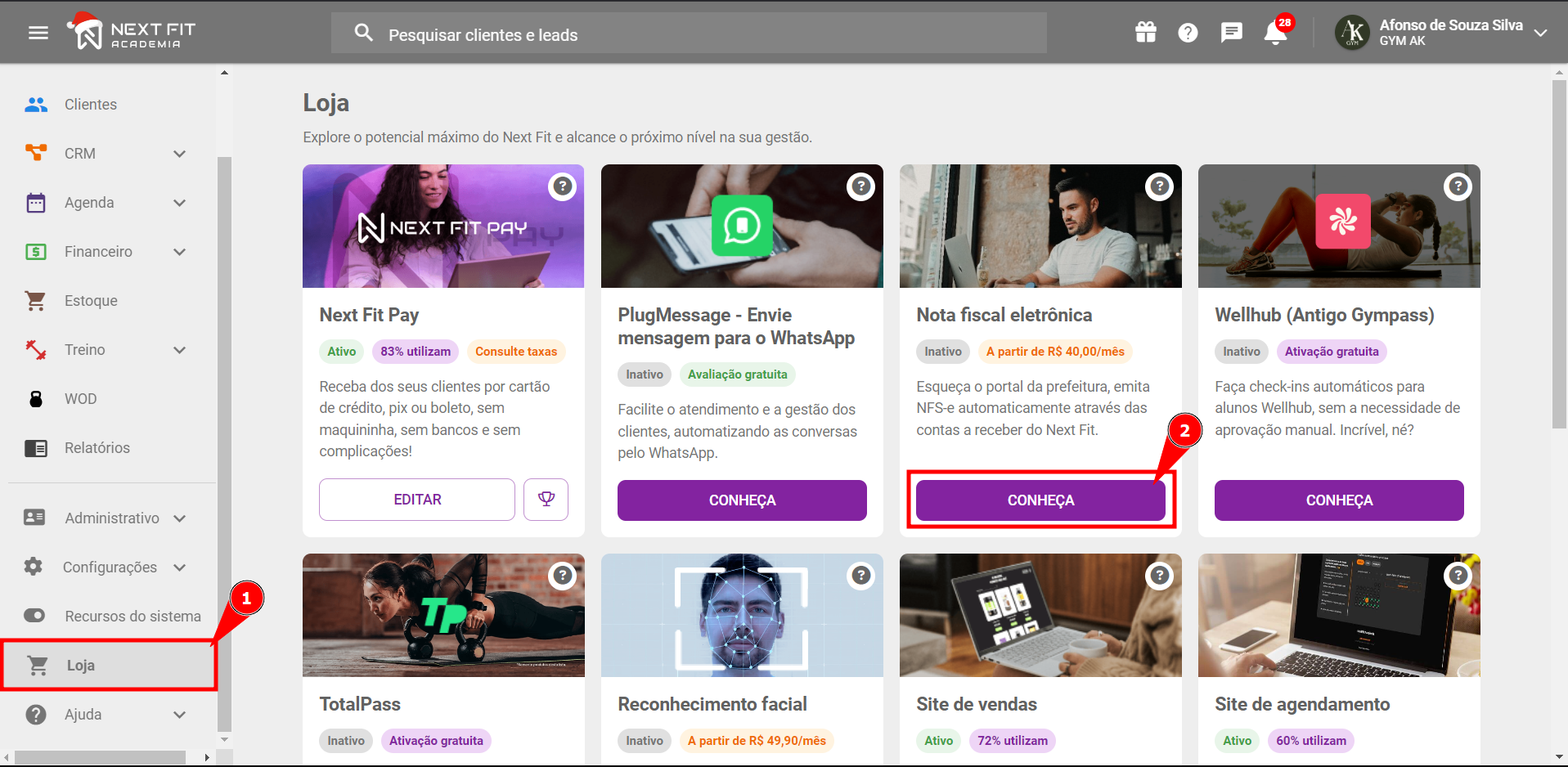Open info icon on Nota fiscal card

[1160, 186]
